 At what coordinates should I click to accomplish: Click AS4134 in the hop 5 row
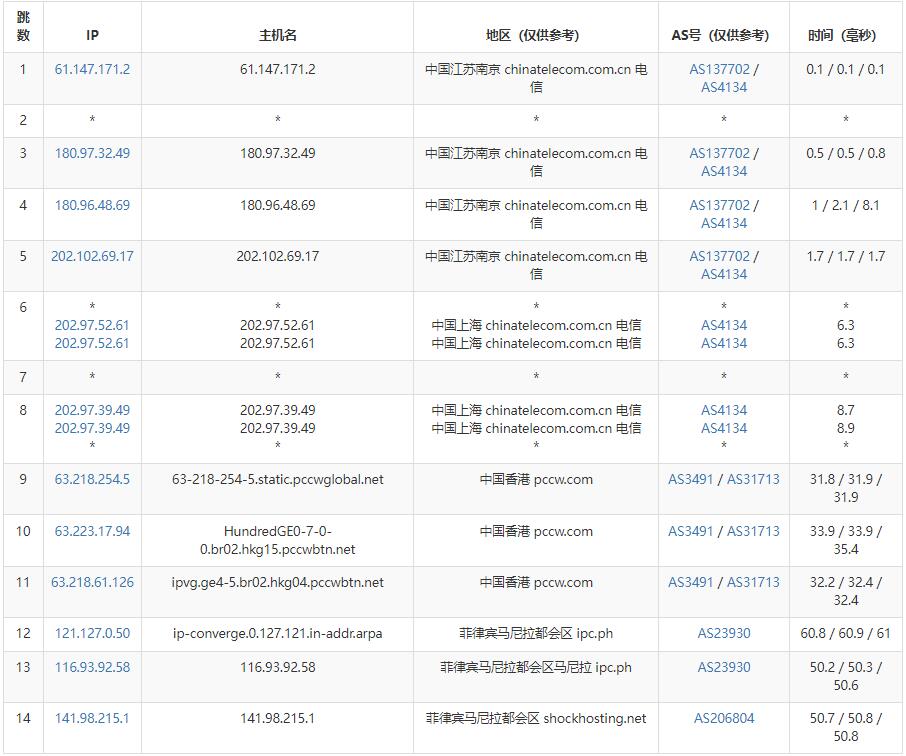(x=724, y=274)
